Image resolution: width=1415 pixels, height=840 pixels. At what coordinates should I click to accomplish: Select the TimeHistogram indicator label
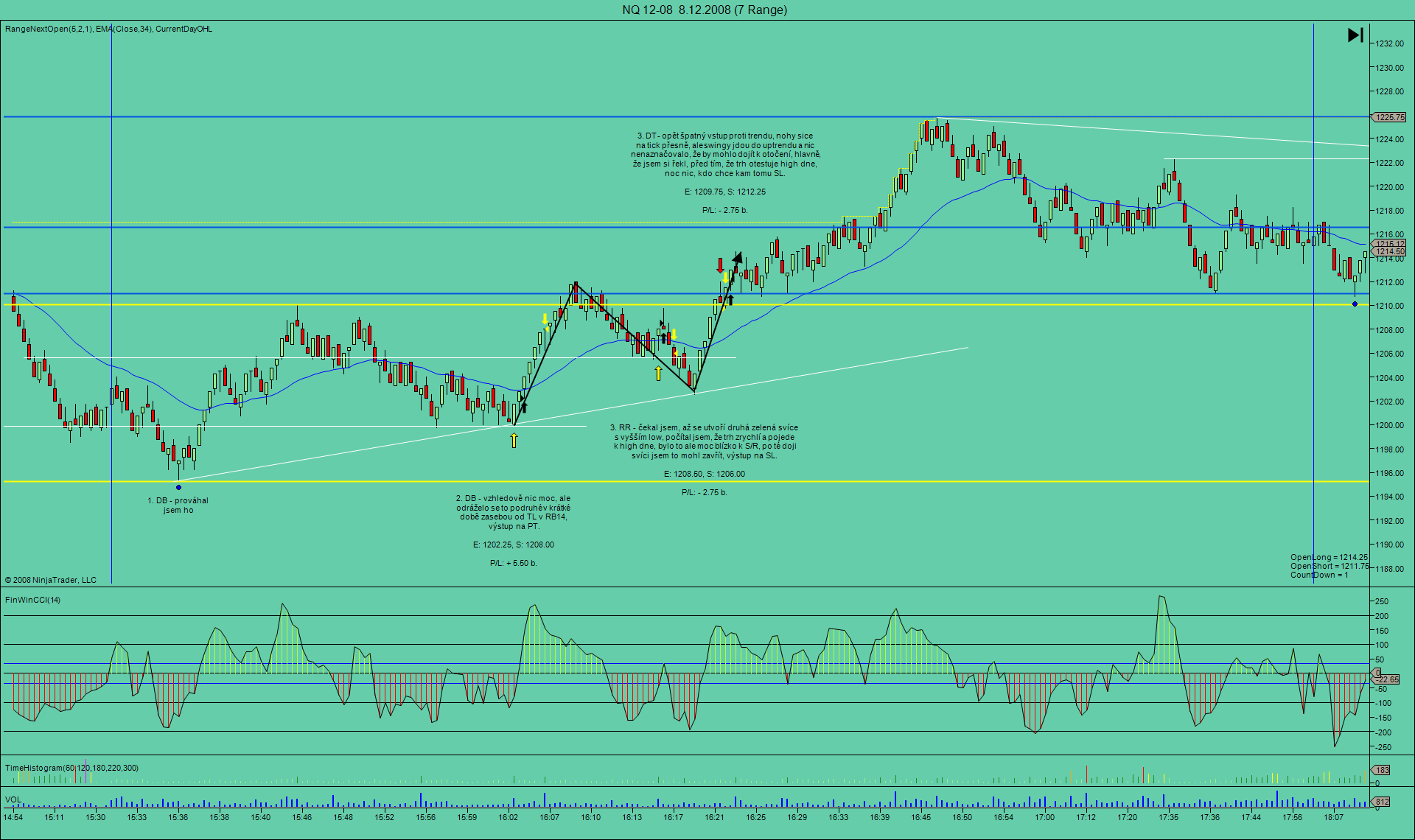coord(71,768)
